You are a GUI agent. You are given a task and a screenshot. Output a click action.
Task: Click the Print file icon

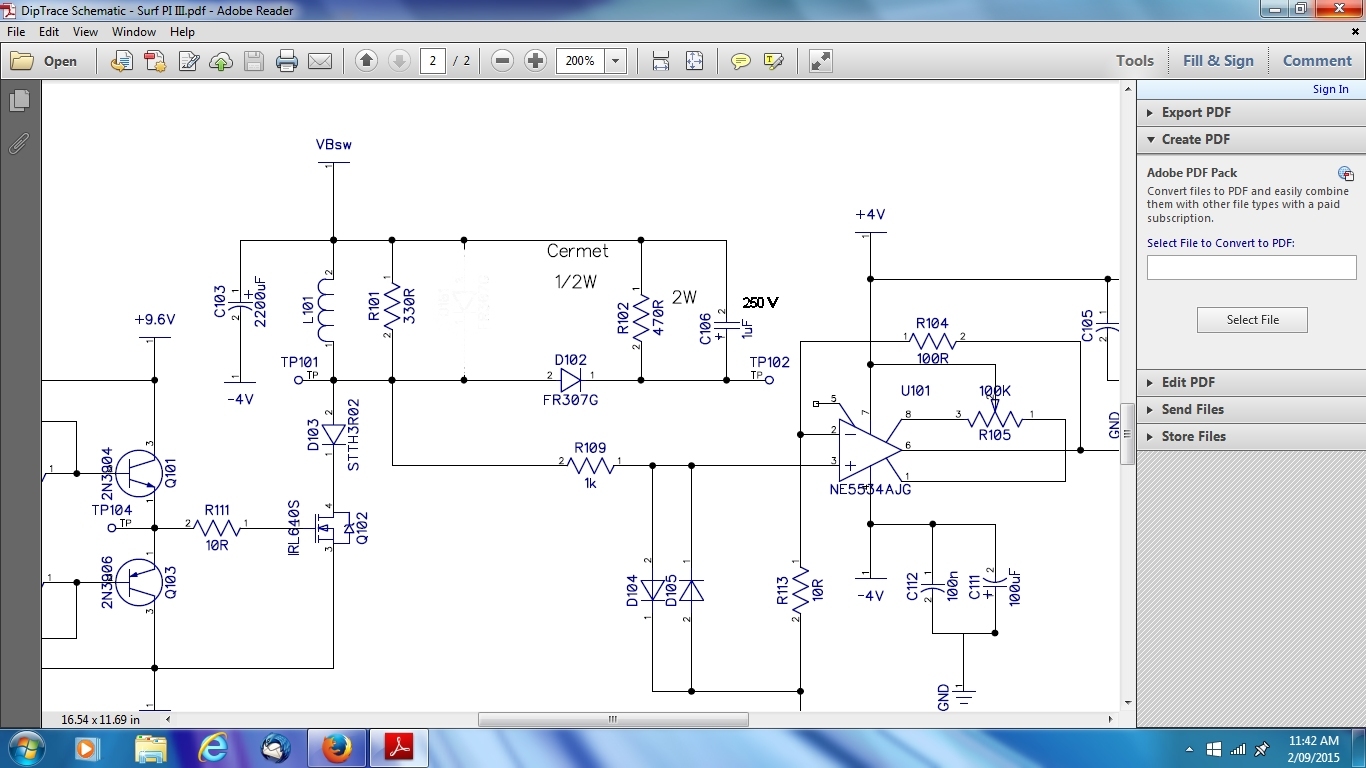[287, 61]
